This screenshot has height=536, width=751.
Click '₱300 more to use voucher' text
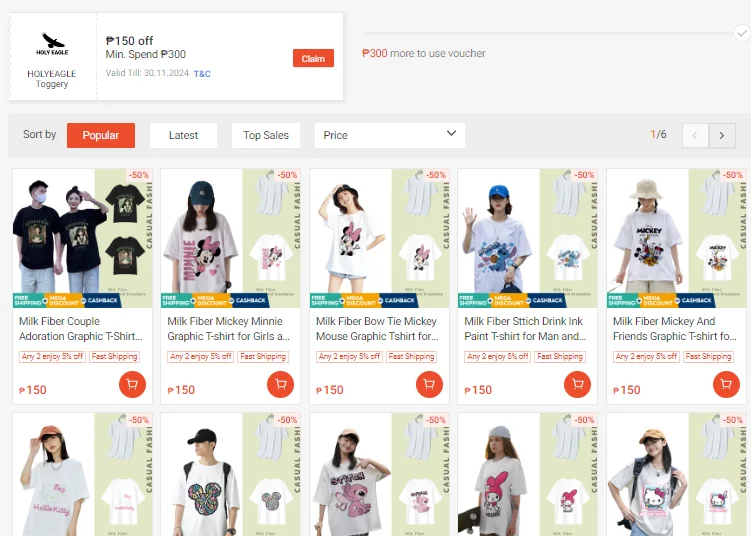[423, 53]
